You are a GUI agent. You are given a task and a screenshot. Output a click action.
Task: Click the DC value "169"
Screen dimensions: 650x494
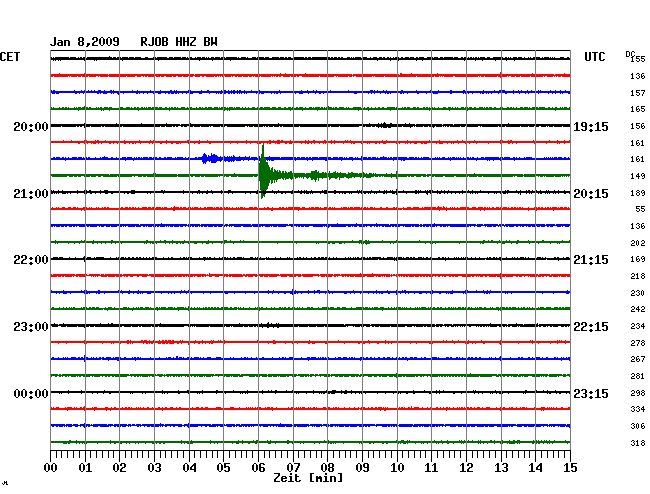[638, 259]
